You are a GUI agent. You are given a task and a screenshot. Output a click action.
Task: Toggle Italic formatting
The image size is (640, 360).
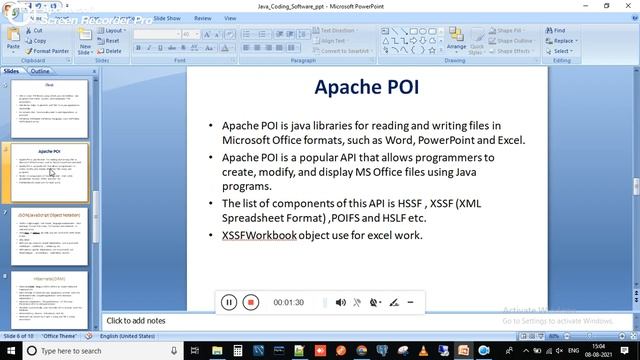coord(149,48)
